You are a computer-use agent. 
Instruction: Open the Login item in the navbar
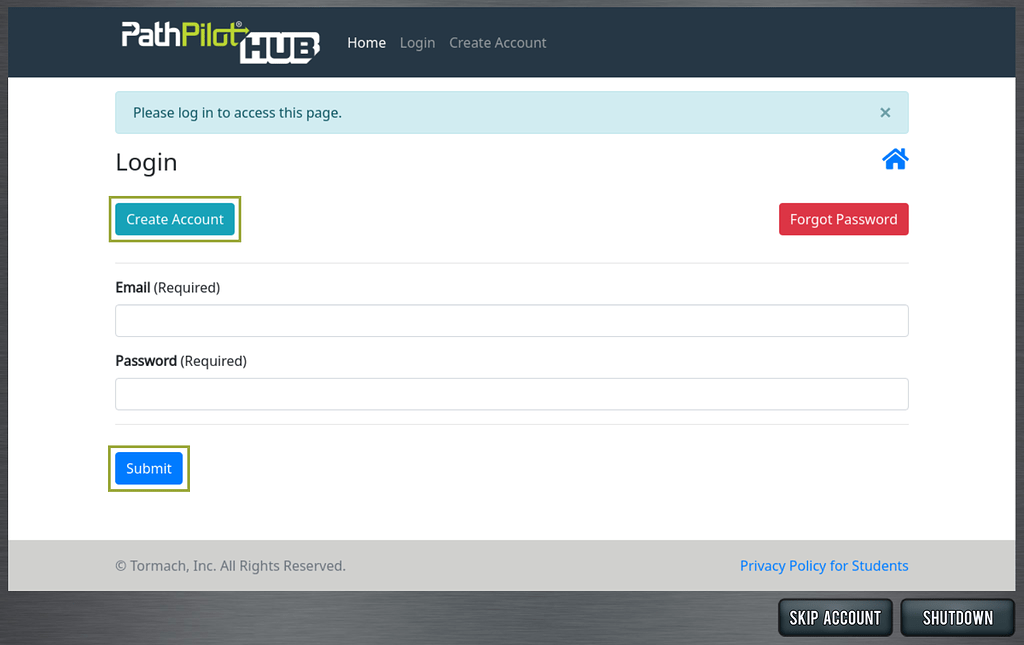(x=417, y=42)
